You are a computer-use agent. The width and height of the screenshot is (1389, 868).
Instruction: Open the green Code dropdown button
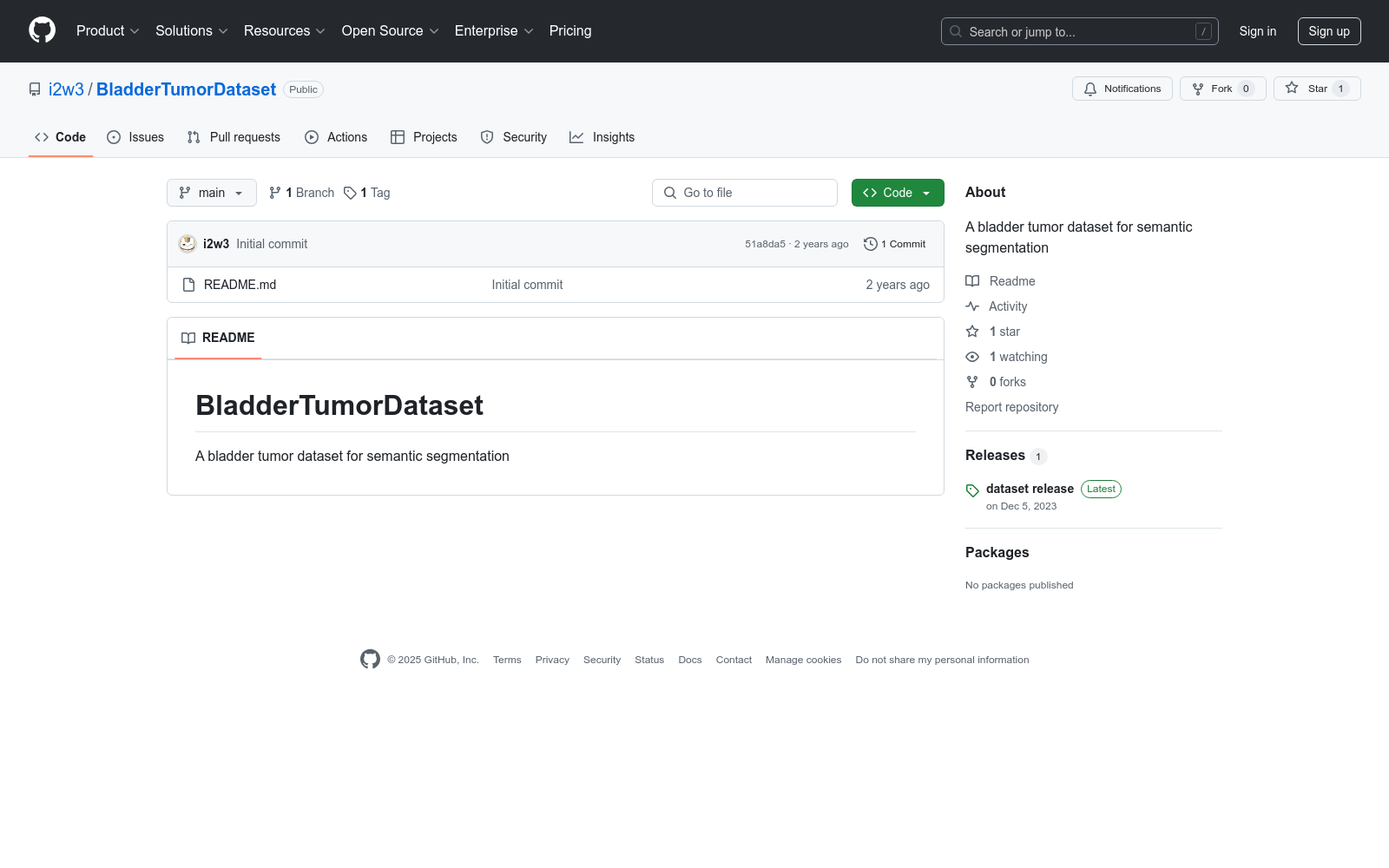(897, 193)
